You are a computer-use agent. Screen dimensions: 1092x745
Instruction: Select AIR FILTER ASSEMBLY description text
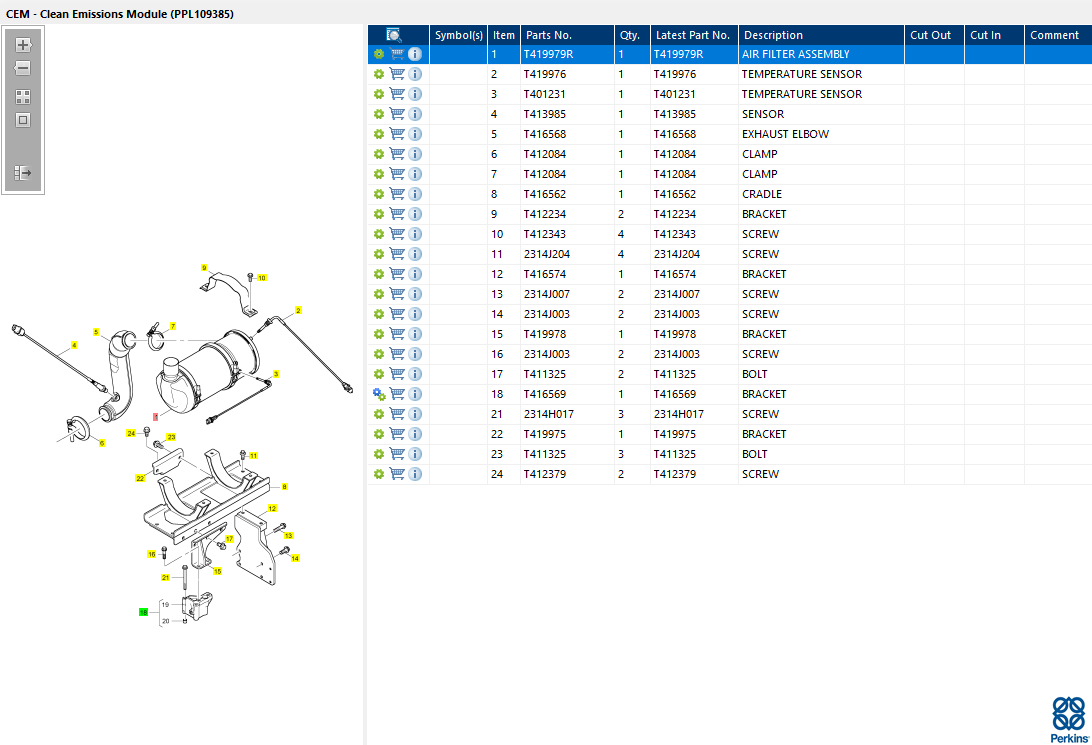[x=796, y=54]
